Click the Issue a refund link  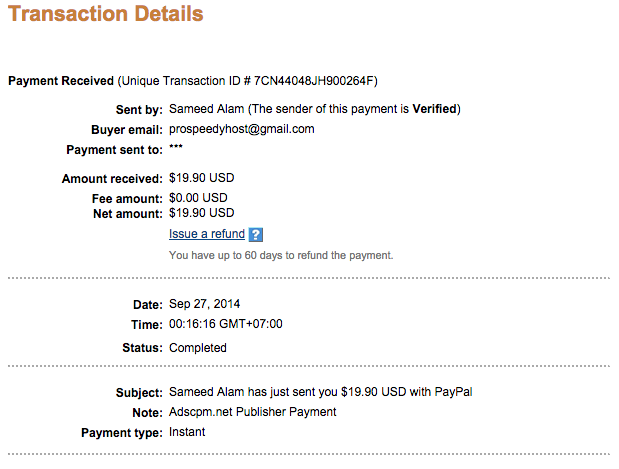click(207, 234)
